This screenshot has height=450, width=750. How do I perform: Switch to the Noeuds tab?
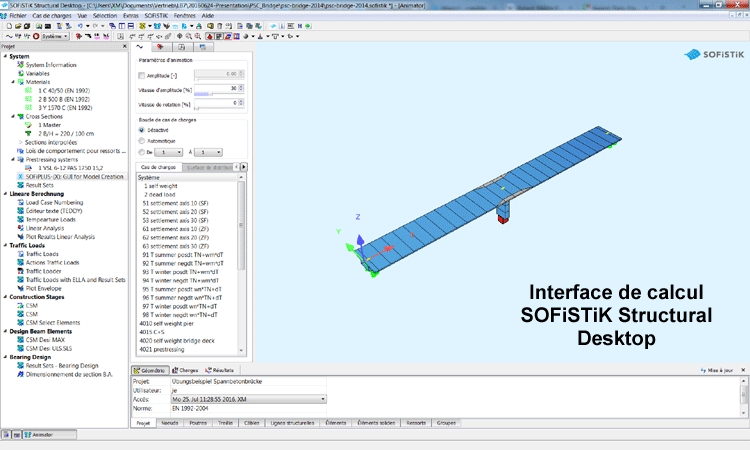coord(170,423)
